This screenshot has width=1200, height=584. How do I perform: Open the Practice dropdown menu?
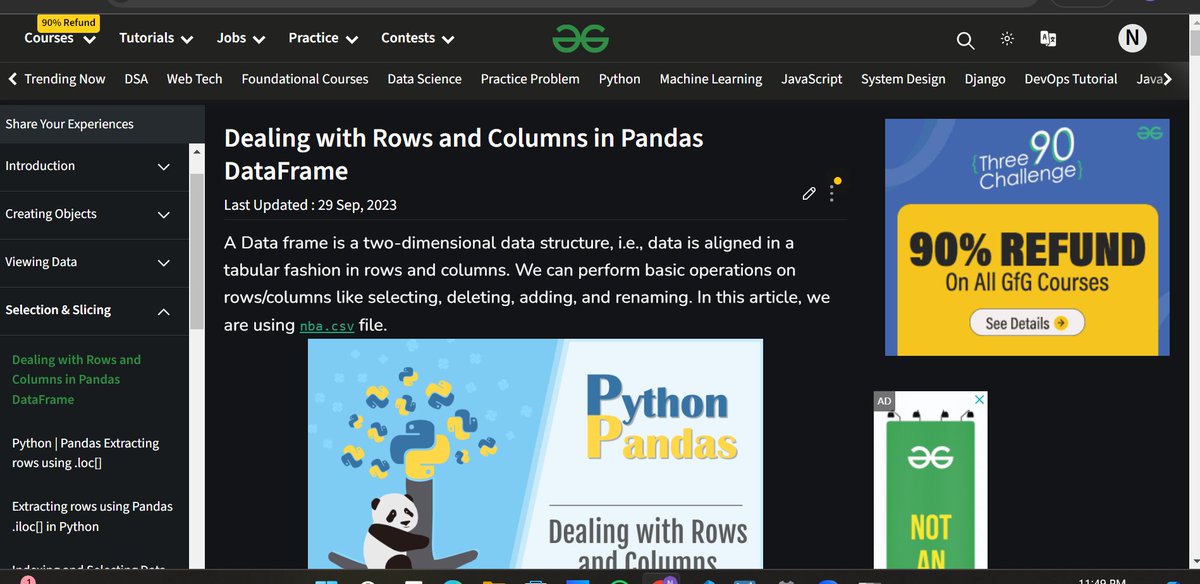tap(323, 39)
